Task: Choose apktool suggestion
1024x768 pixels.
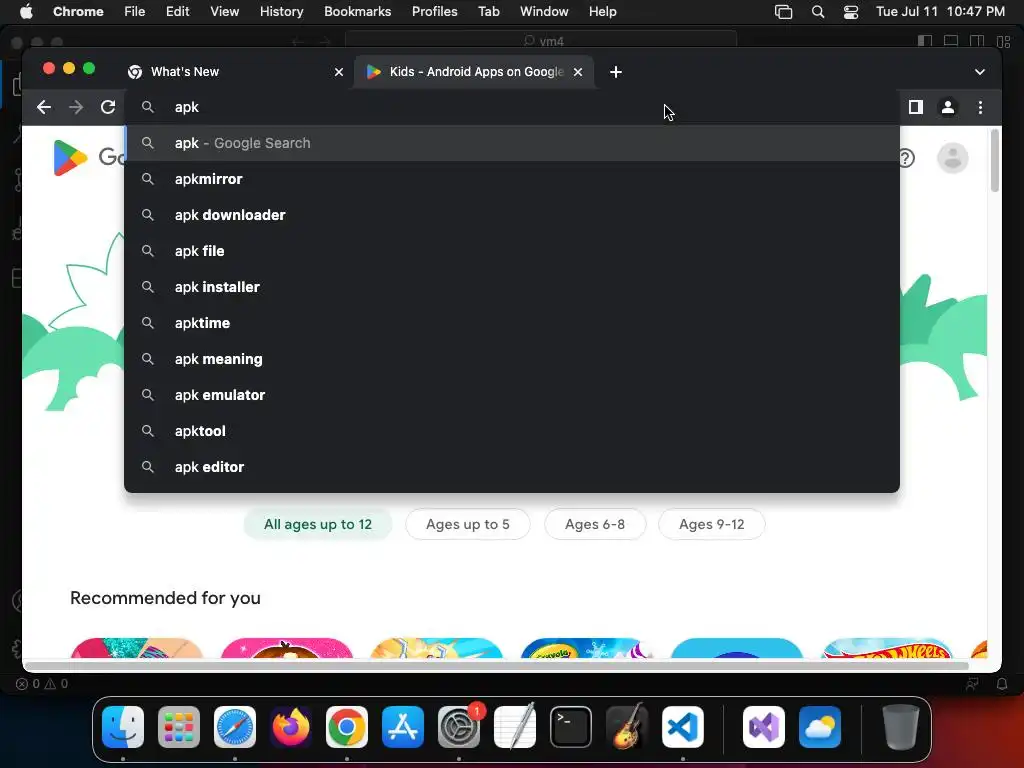Action: [512, 431]
